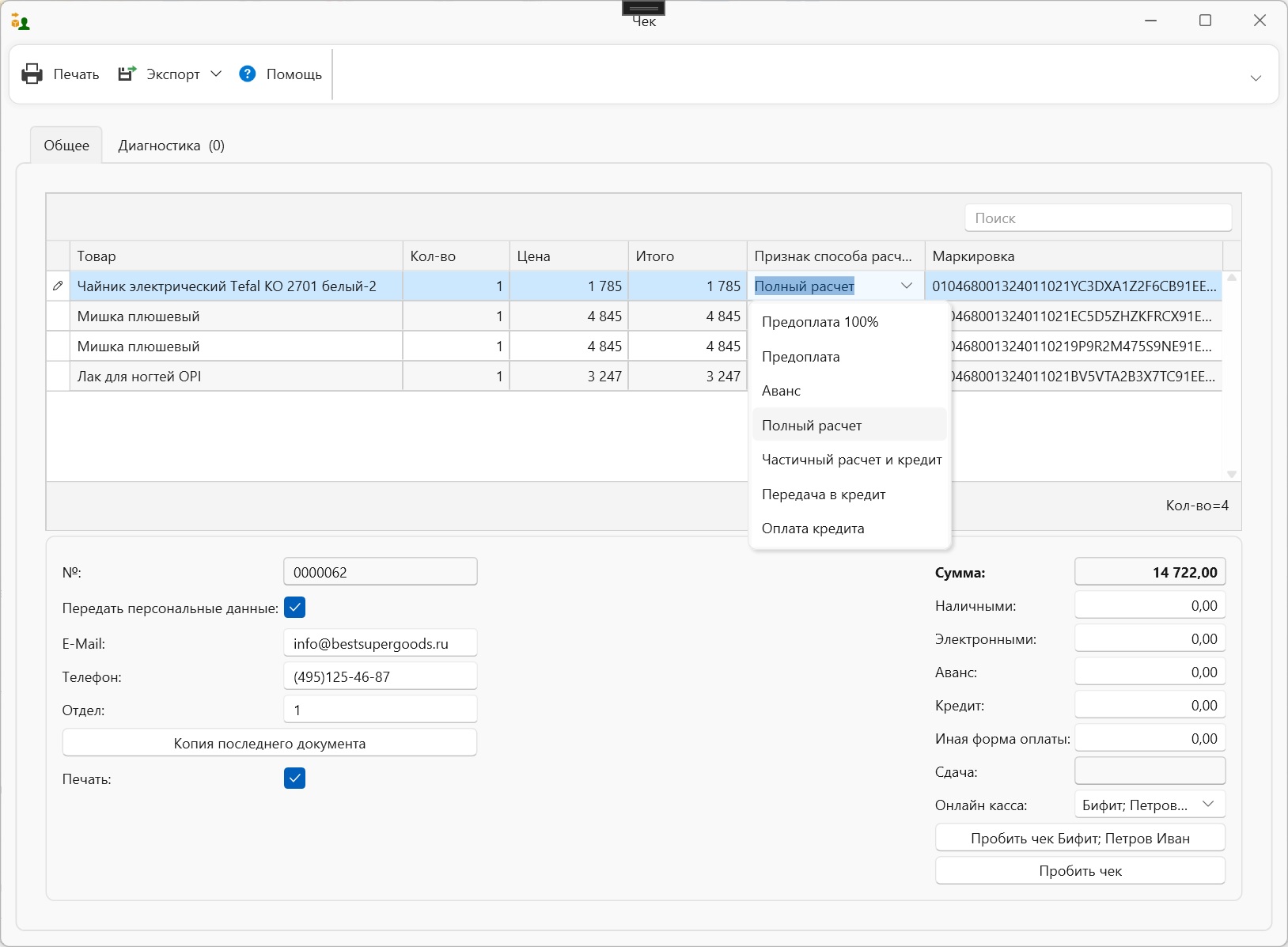Image resolution: width=1288 pixels, height=947 pixels.
Task: Click Пробить чек Бифит; Петров Иван button
Action: pos(1080,838)
